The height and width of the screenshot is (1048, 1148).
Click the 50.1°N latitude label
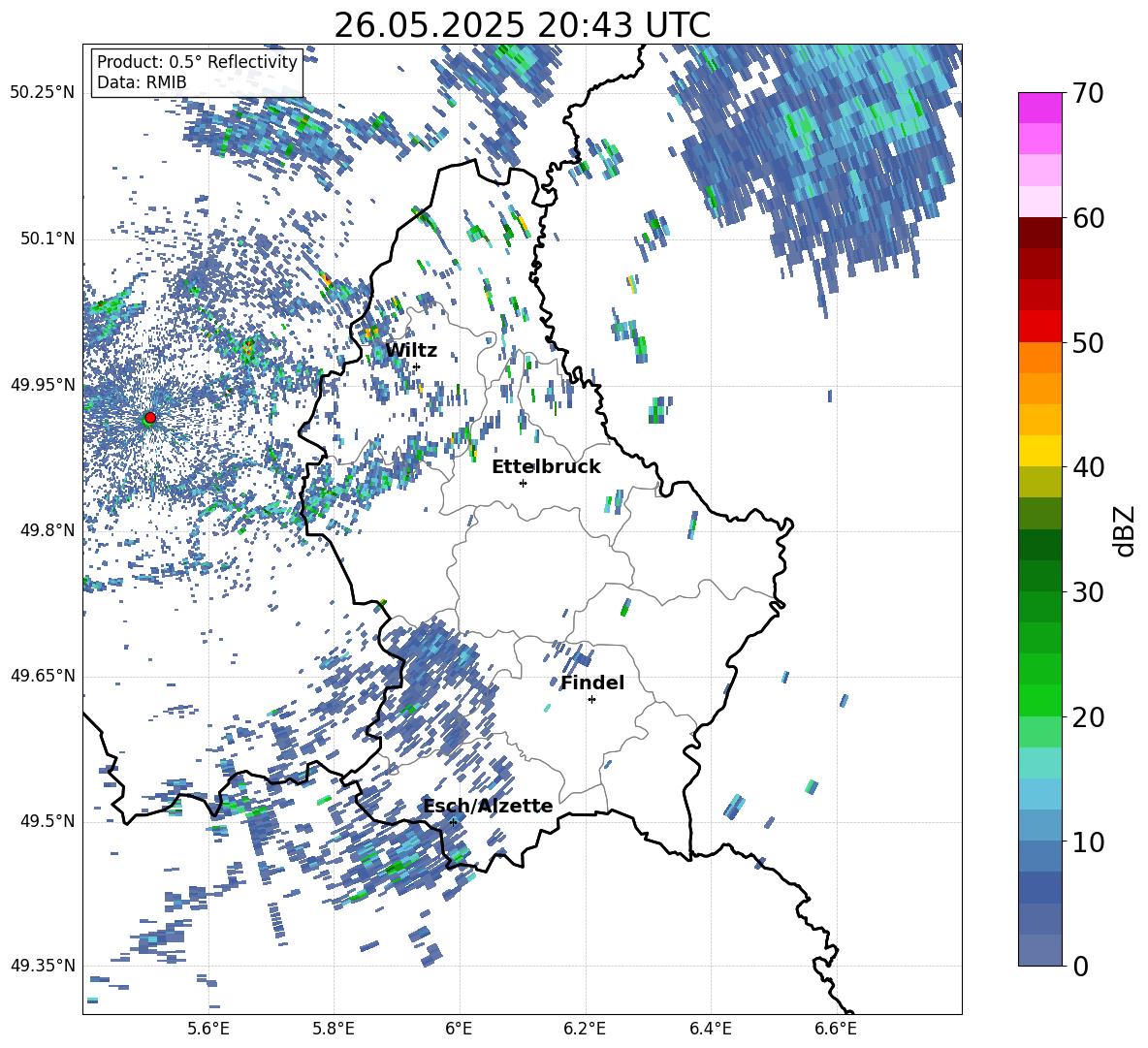(48, 239)
